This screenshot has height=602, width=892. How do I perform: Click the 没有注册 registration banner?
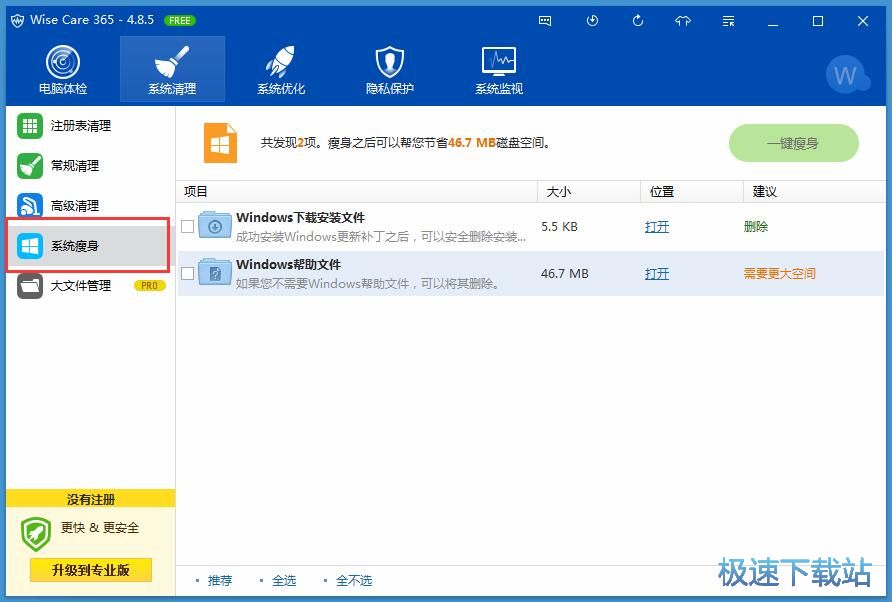tap(91, 499)
